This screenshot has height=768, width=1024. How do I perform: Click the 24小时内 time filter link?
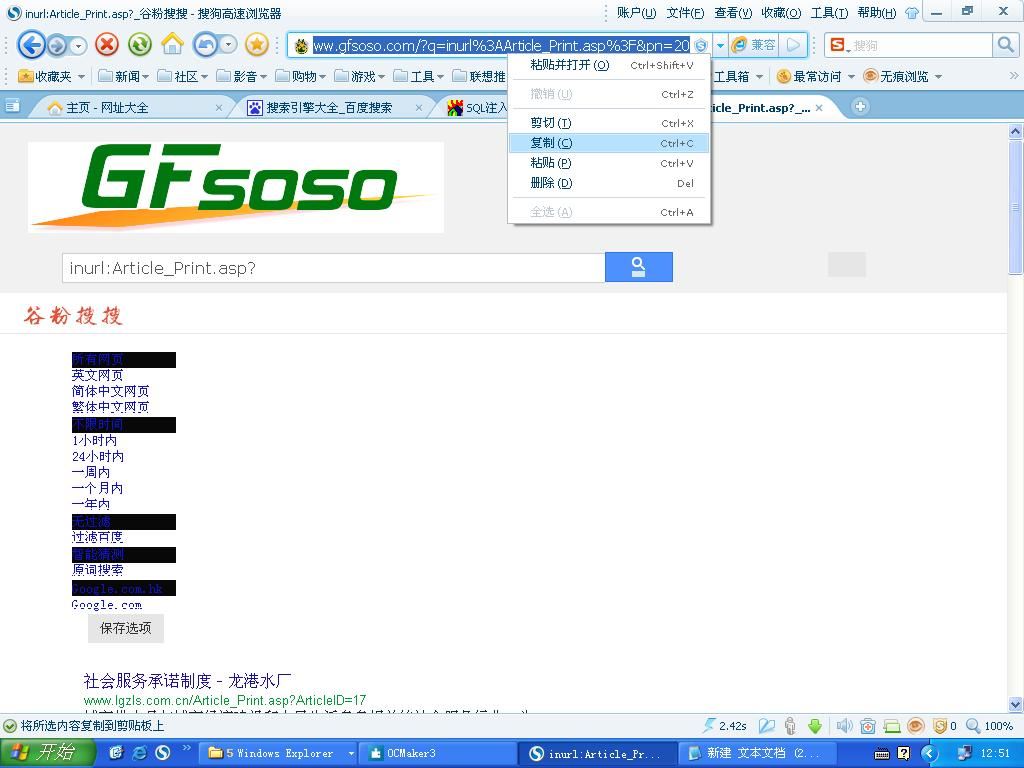(97, 456)
